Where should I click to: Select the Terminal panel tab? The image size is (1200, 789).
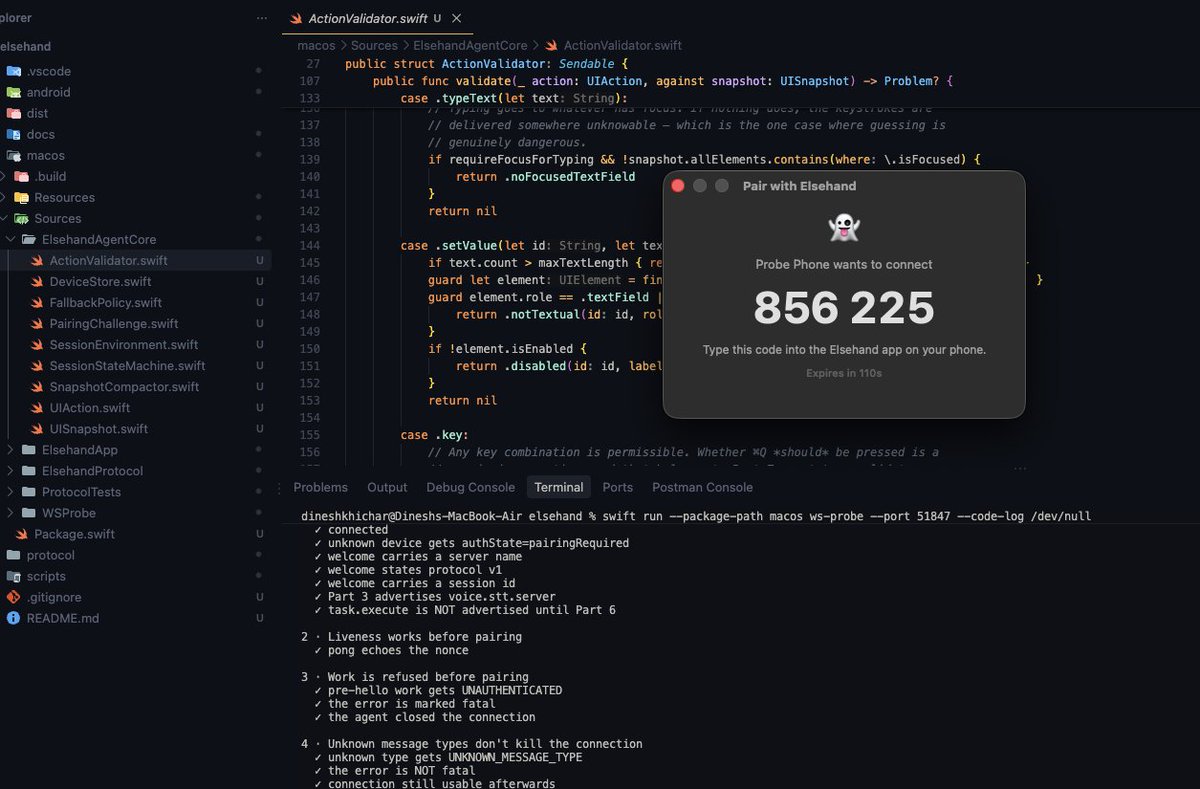point(558,487)
